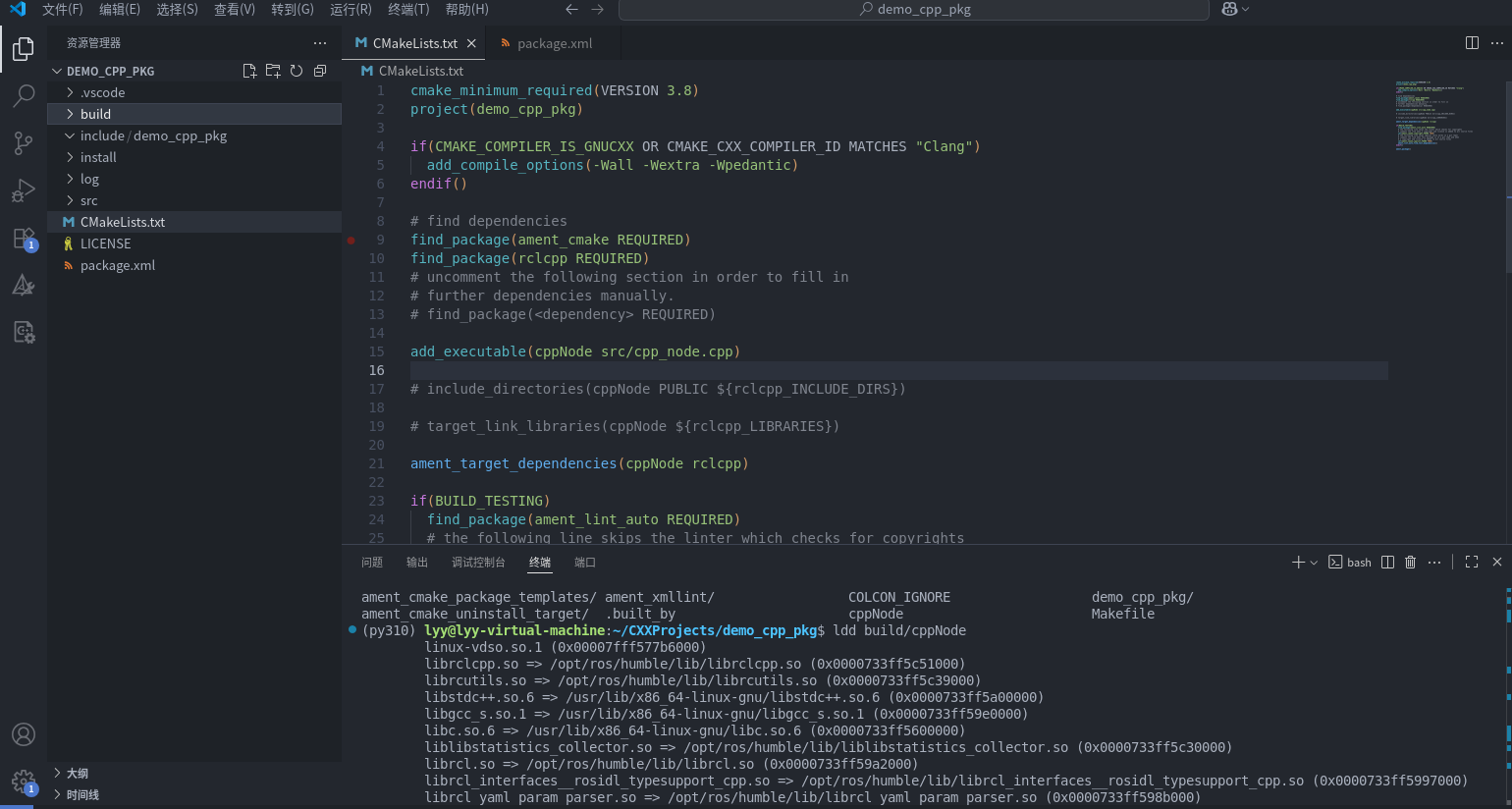Toggle the breakpoint on line 9
This screenshot has height=809, width=1512.
pos(351,240)
